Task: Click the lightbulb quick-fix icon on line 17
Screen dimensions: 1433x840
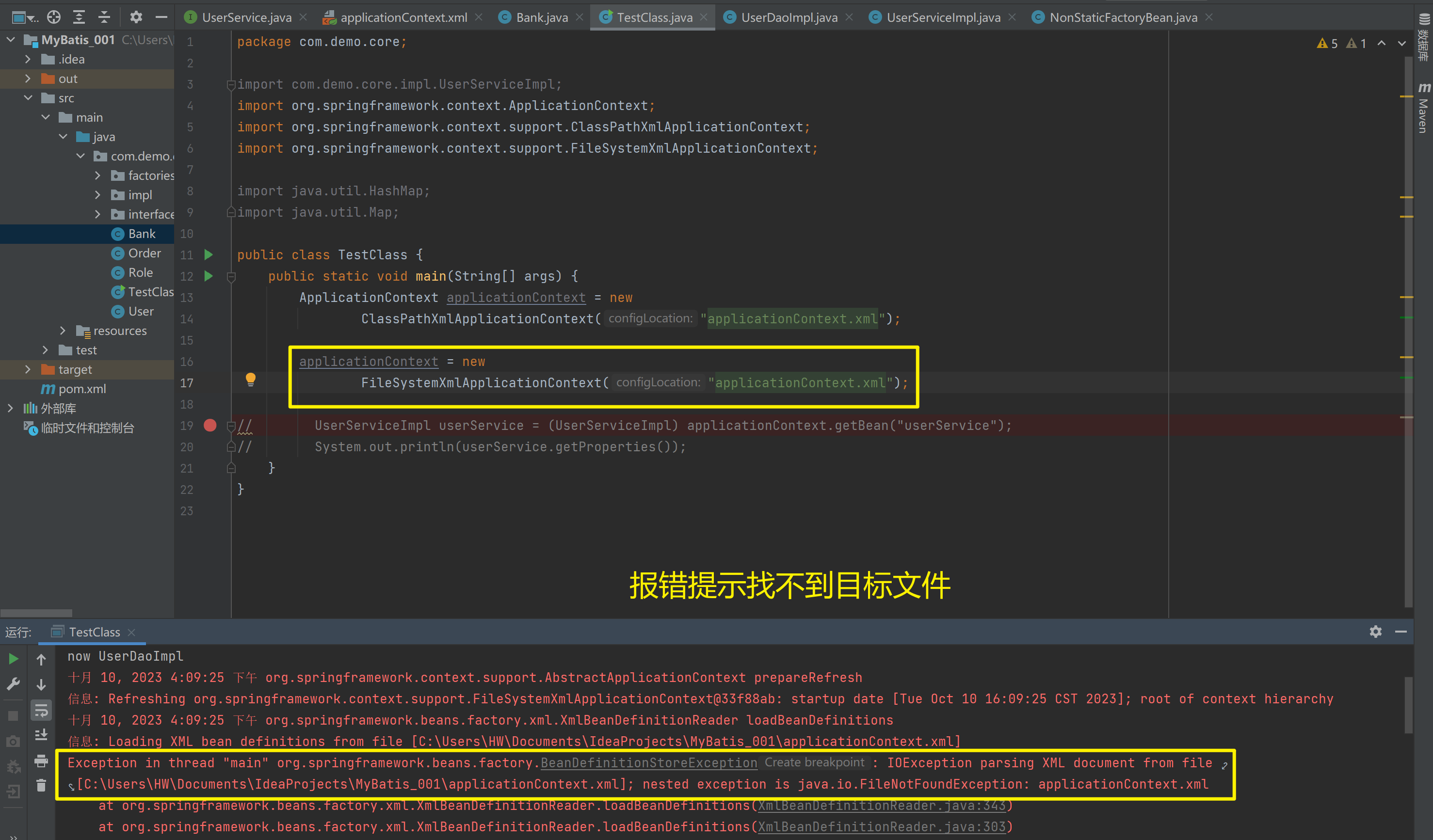Action: coord(250,379)
